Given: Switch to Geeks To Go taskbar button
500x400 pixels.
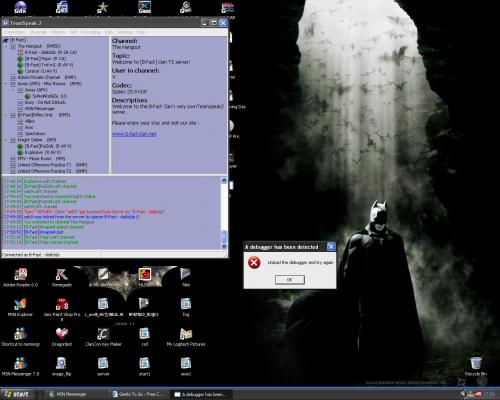Looking at the screenshot, I should (x=140, y=394).
